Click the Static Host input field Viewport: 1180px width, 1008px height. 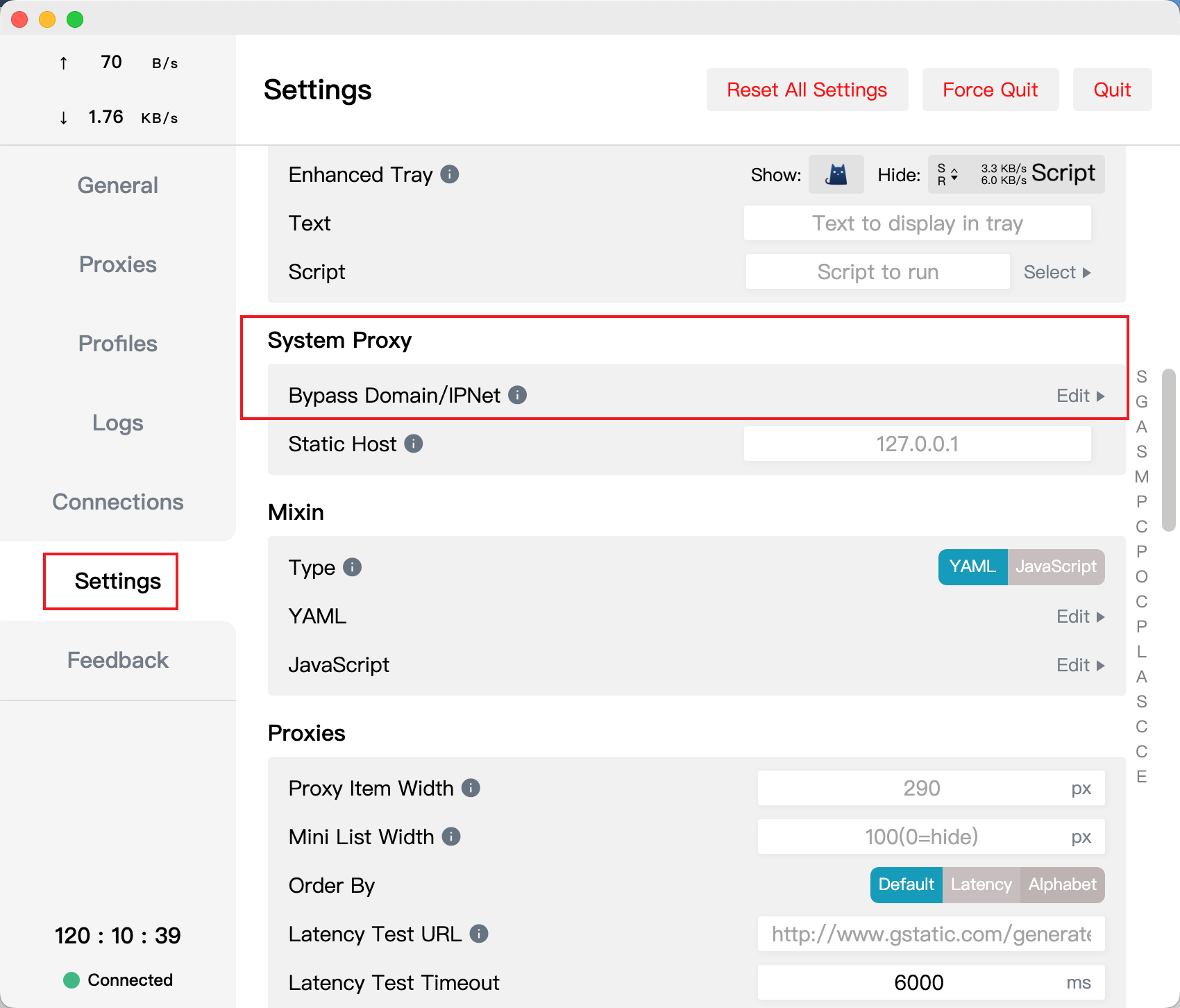(917, 444)
